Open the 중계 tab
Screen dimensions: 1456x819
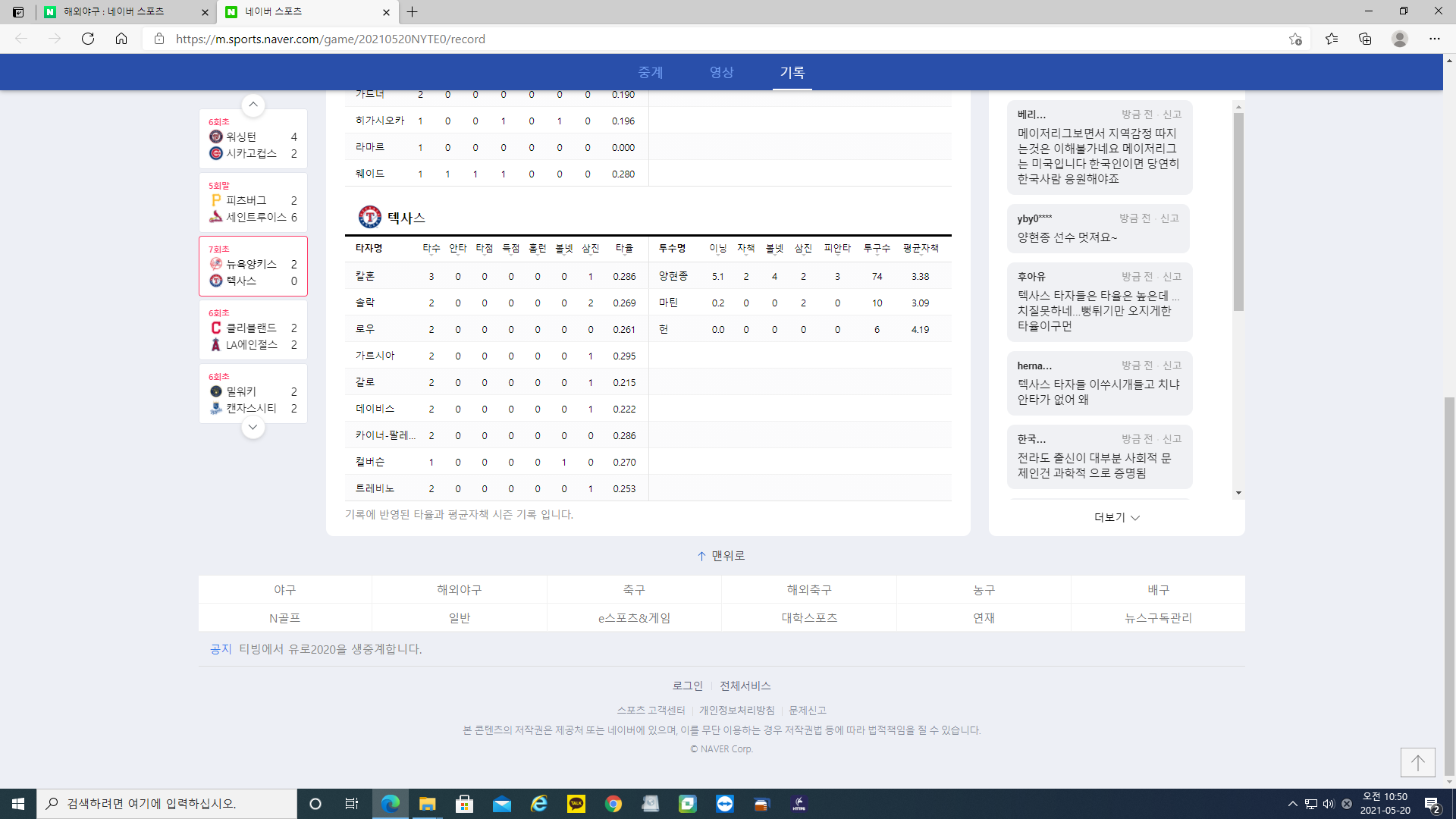pos(651,73)
